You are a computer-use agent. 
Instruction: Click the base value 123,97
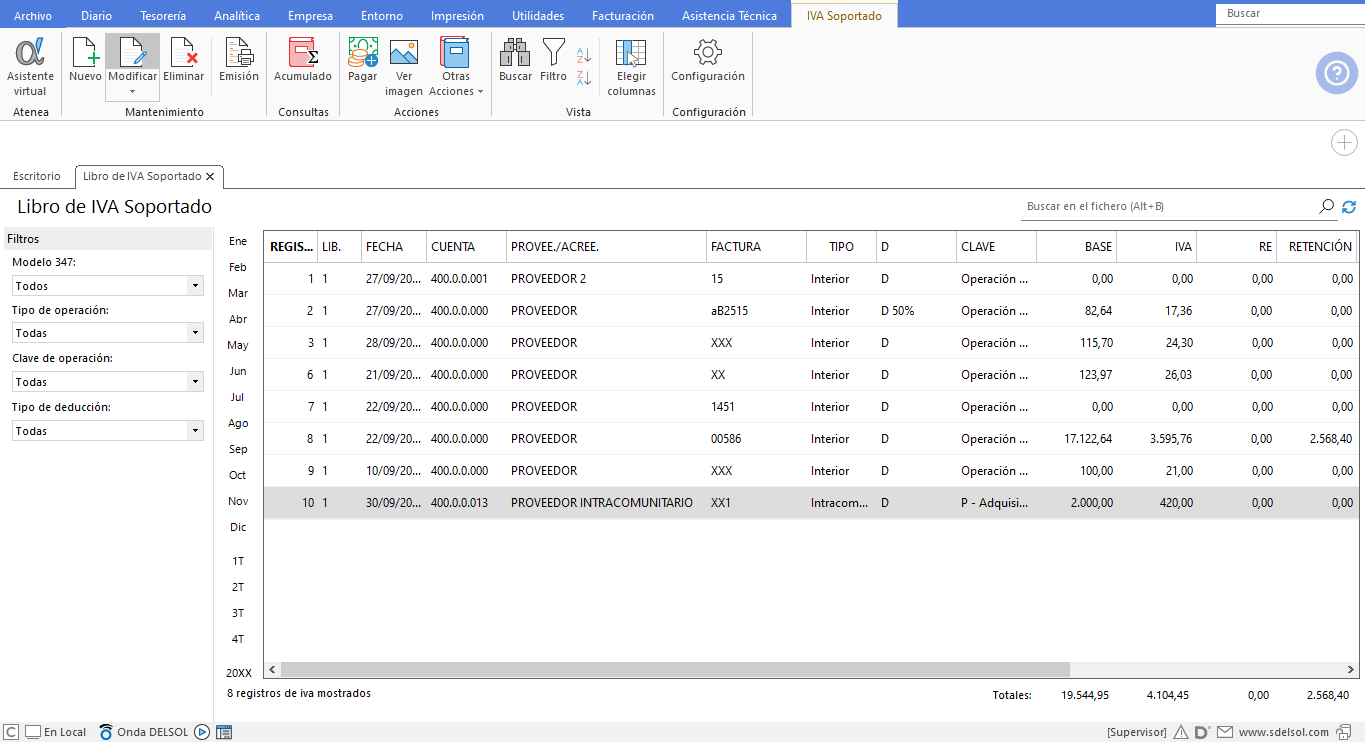(x=1095, y=375)
